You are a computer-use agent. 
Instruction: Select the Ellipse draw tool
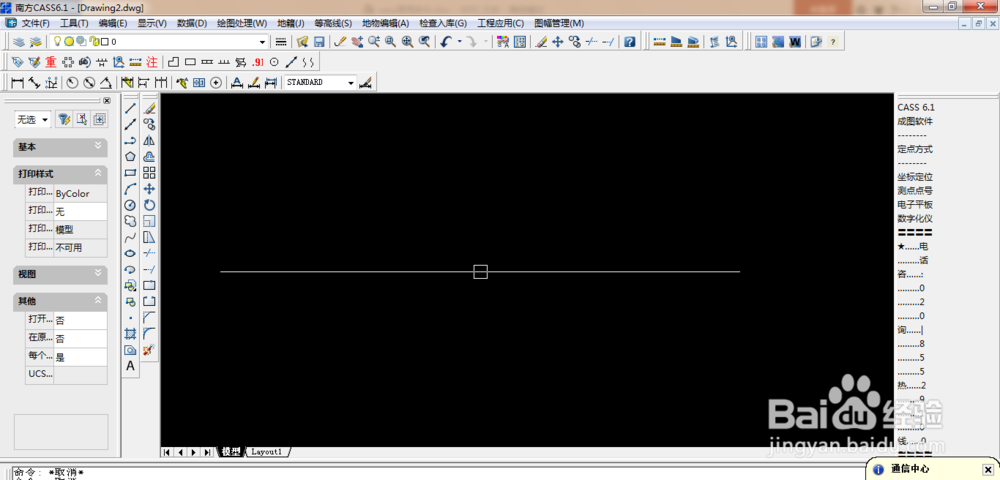point(130,253)
